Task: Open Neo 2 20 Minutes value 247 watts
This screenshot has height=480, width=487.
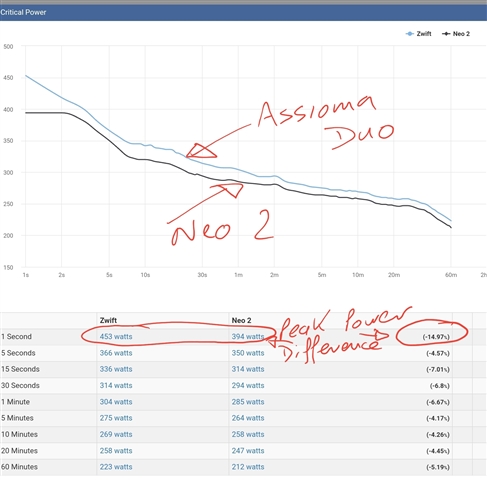Action: tap(248, 451)
